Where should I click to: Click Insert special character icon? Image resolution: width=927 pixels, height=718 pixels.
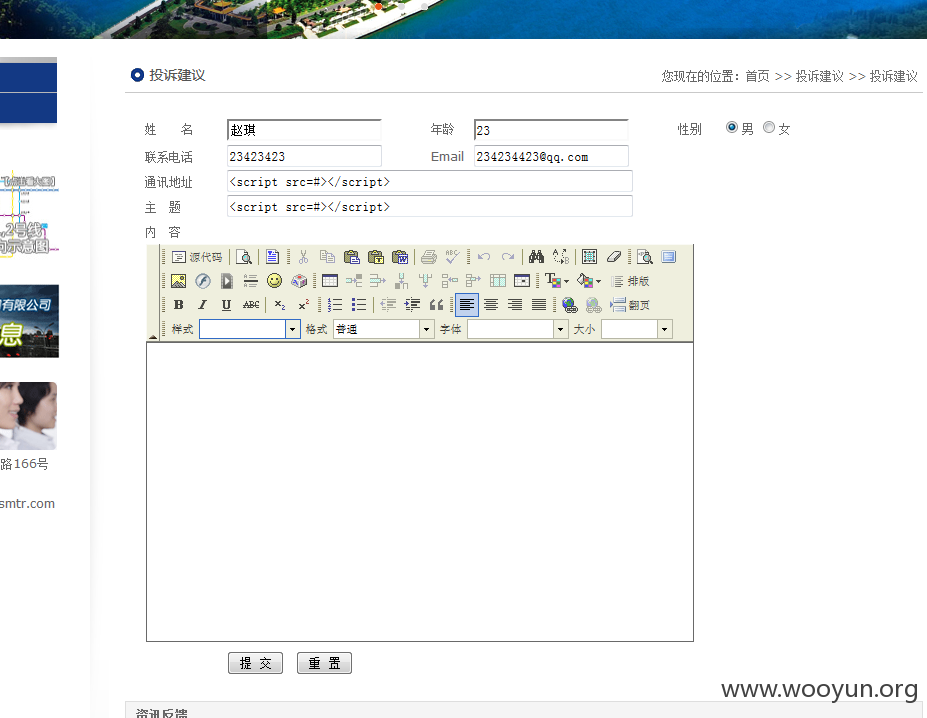pos(299,281)
